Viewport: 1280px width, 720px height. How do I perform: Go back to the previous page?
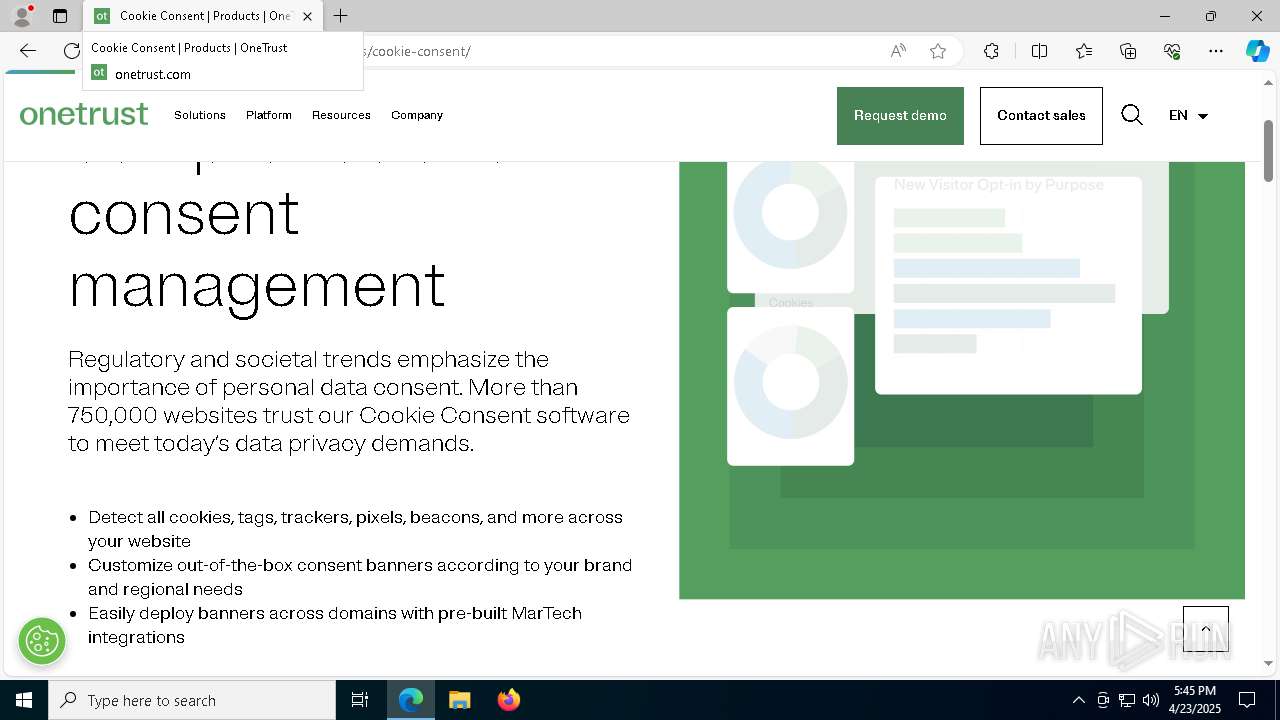28,51
